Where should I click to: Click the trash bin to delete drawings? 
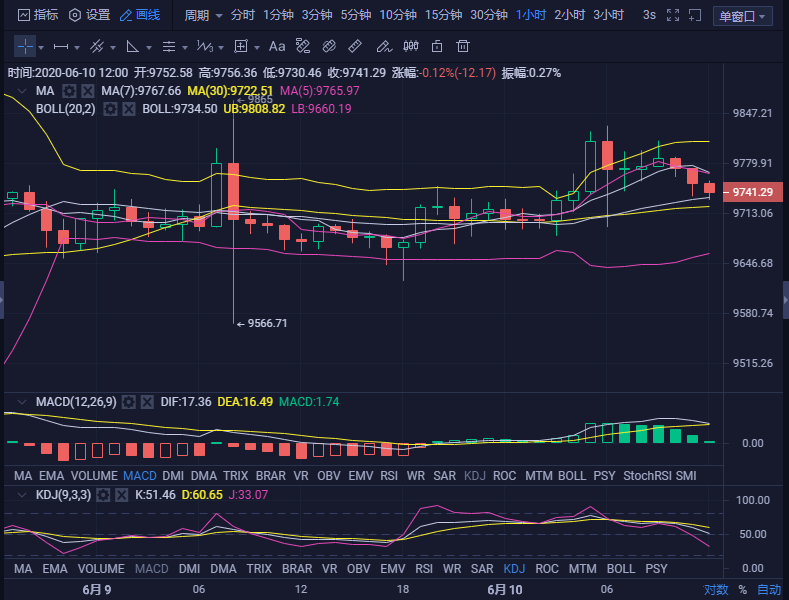pyautogui.click(x=462, y=46)
